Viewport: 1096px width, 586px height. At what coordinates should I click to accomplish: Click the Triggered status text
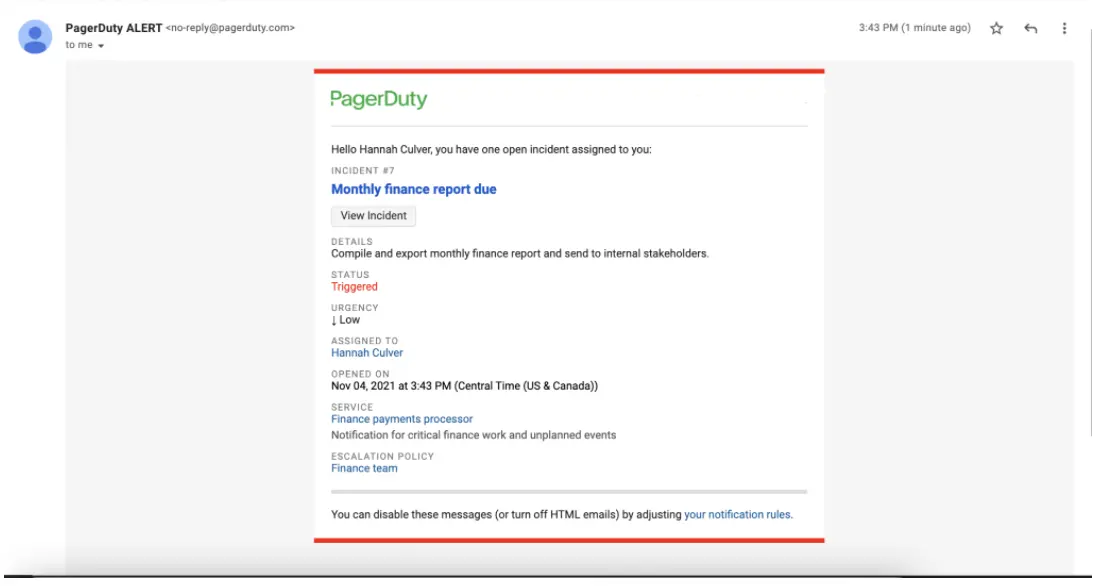coord(354,287)
